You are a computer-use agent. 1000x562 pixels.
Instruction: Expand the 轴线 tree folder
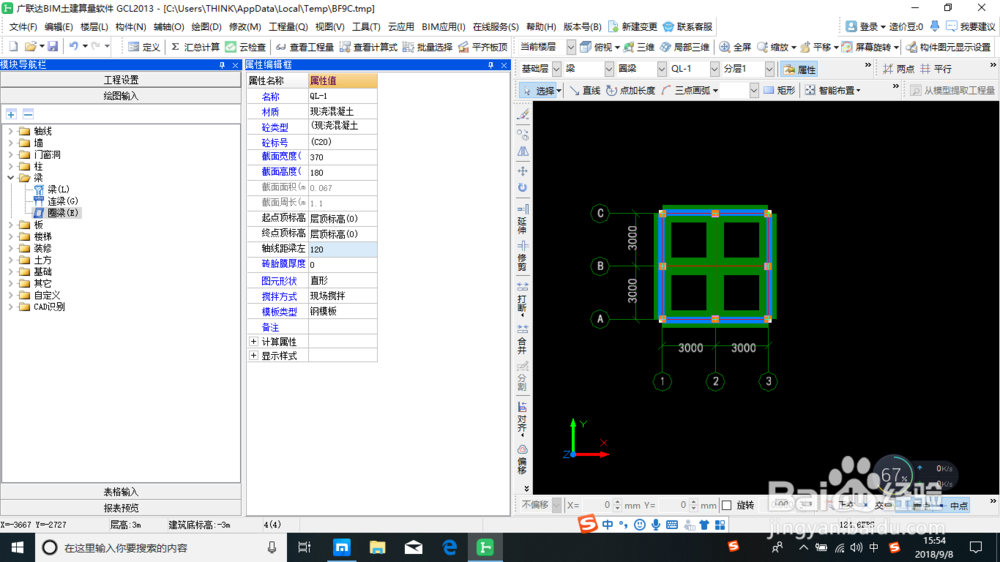click(10, 131)
